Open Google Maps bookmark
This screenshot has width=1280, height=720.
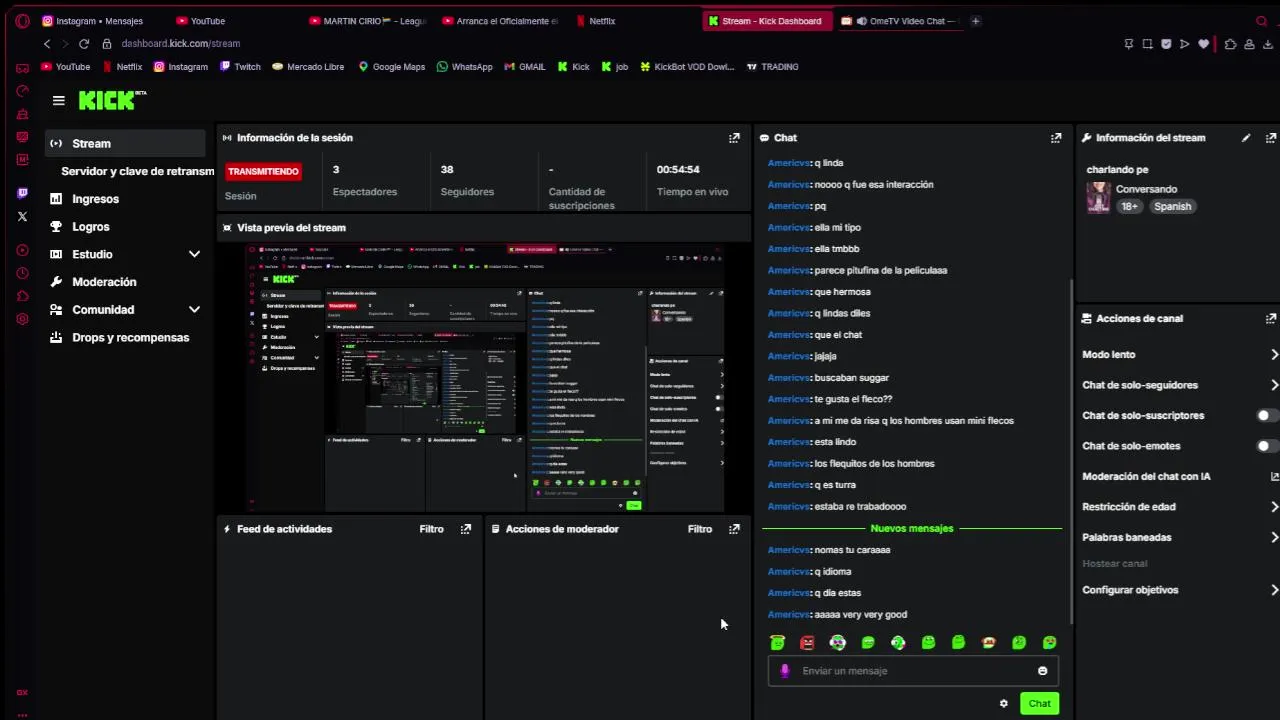pyautogui.click(x=391, y=67)
